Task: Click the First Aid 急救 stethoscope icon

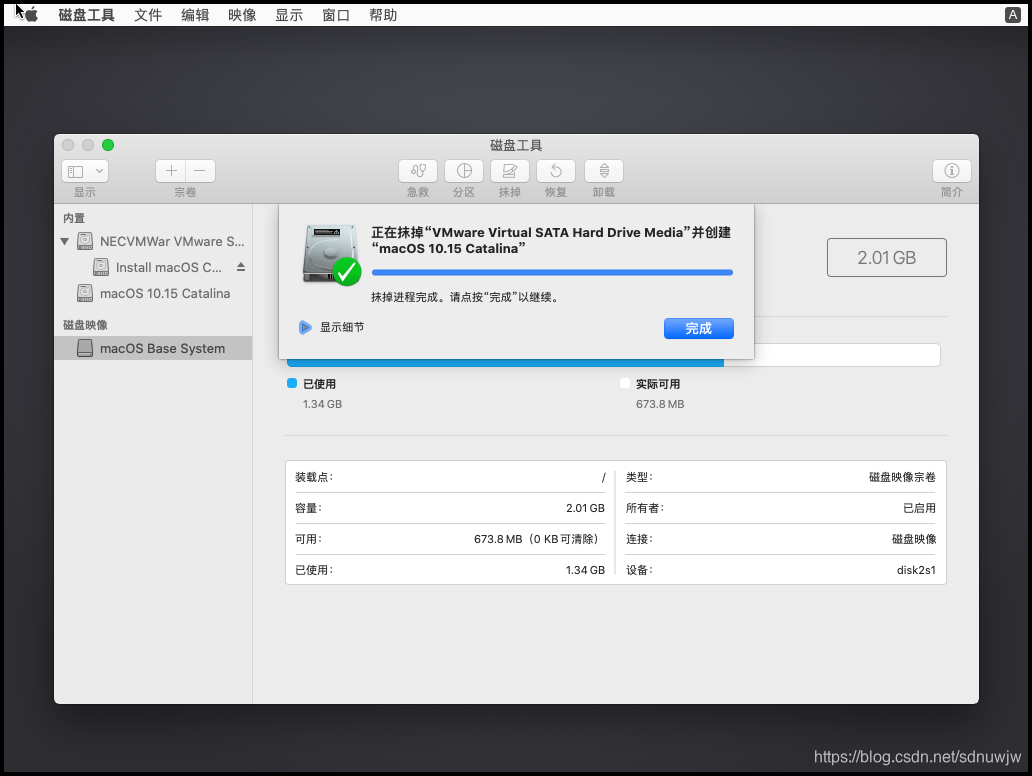Action: pyautogui.click(x=418, y=171)
